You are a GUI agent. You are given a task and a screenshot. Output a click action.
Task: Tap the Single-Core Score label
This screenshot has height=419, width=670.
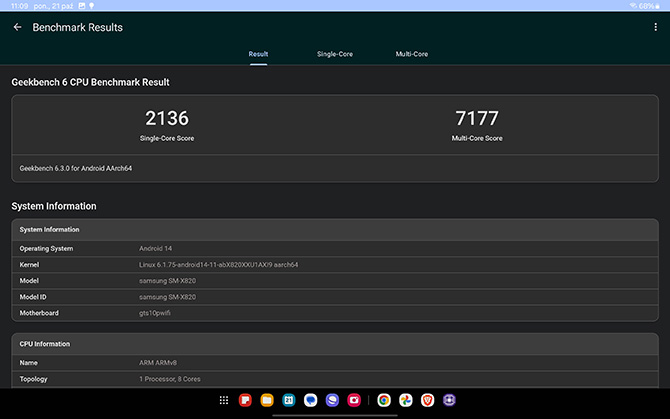(x=167, y=138)
